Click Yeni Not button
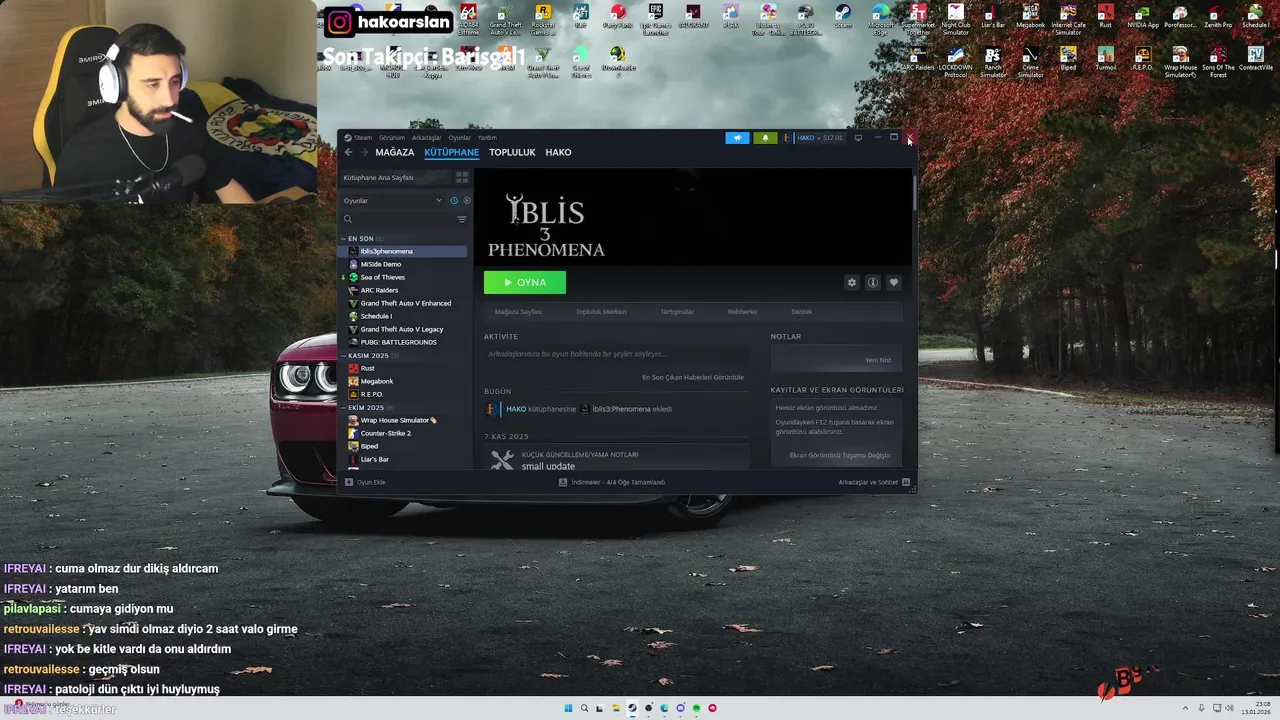The width and height of the screenshot is (1280, 720). (x=877, y=360)
